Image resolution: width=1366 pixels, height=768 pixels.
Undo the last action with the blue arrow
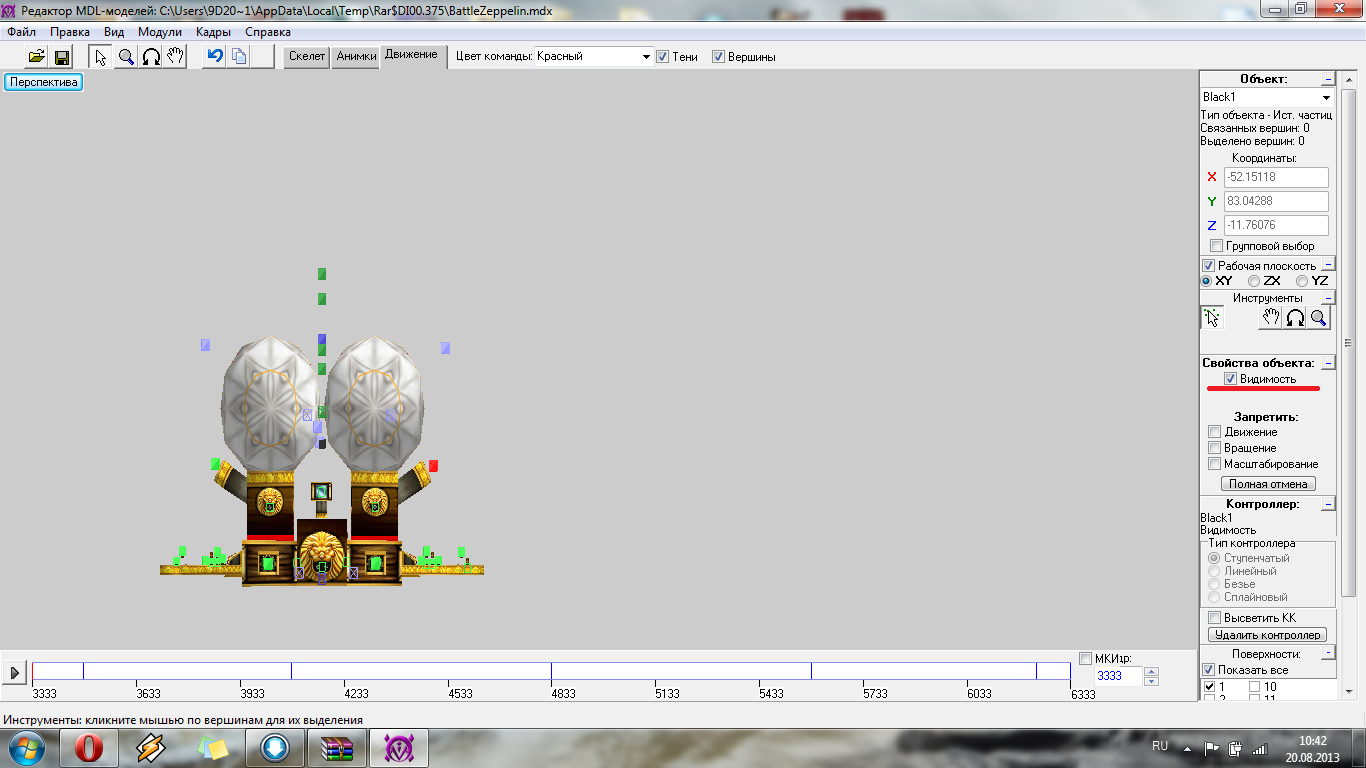(x=214, y=57)
